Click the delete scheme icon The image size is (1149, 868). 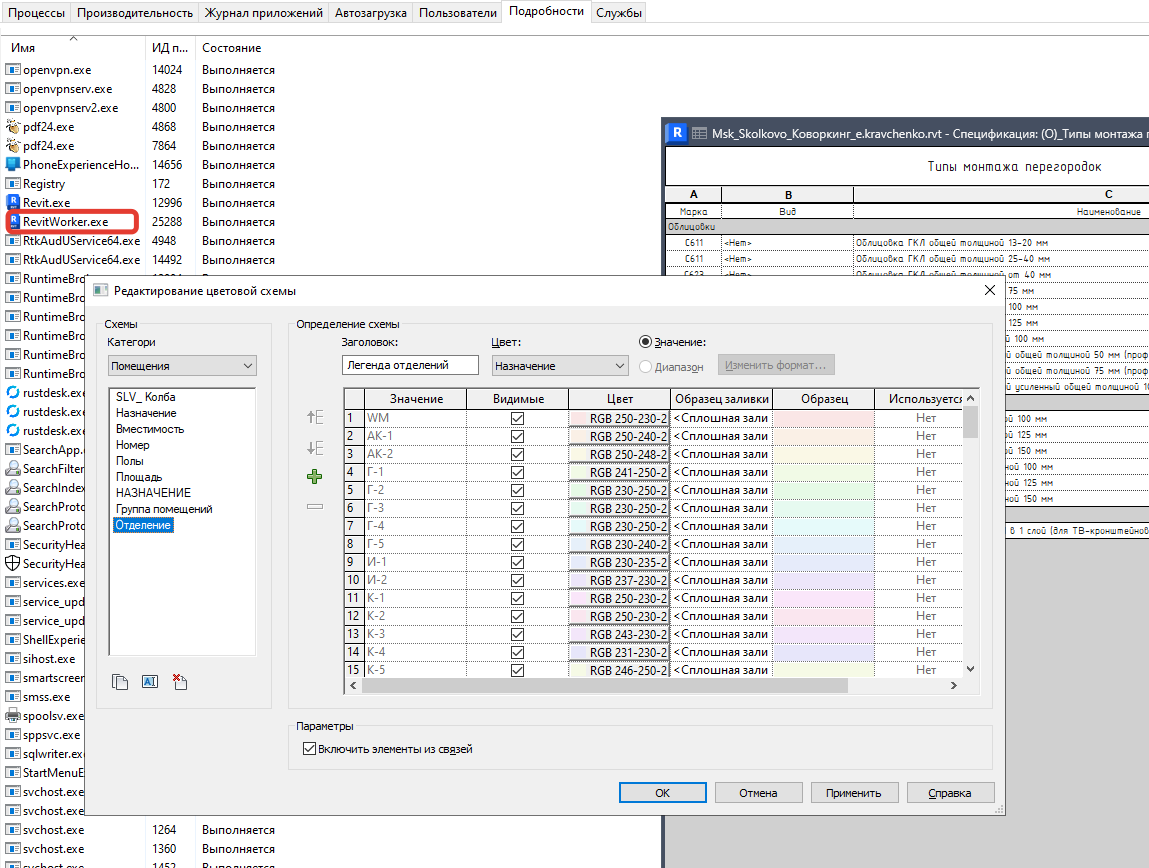pos(180,682)
